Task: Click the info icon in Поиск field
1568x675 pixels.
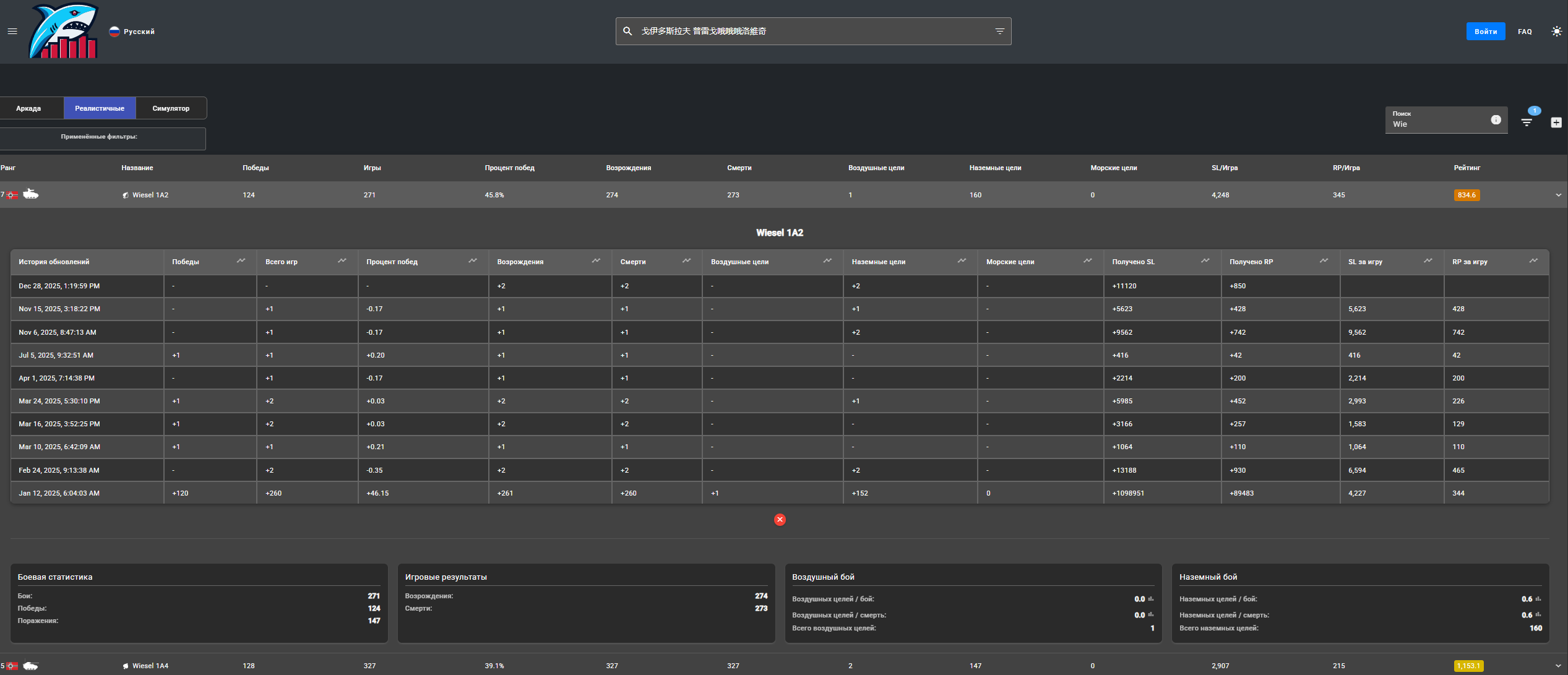Action: (x=1496, y=120)
